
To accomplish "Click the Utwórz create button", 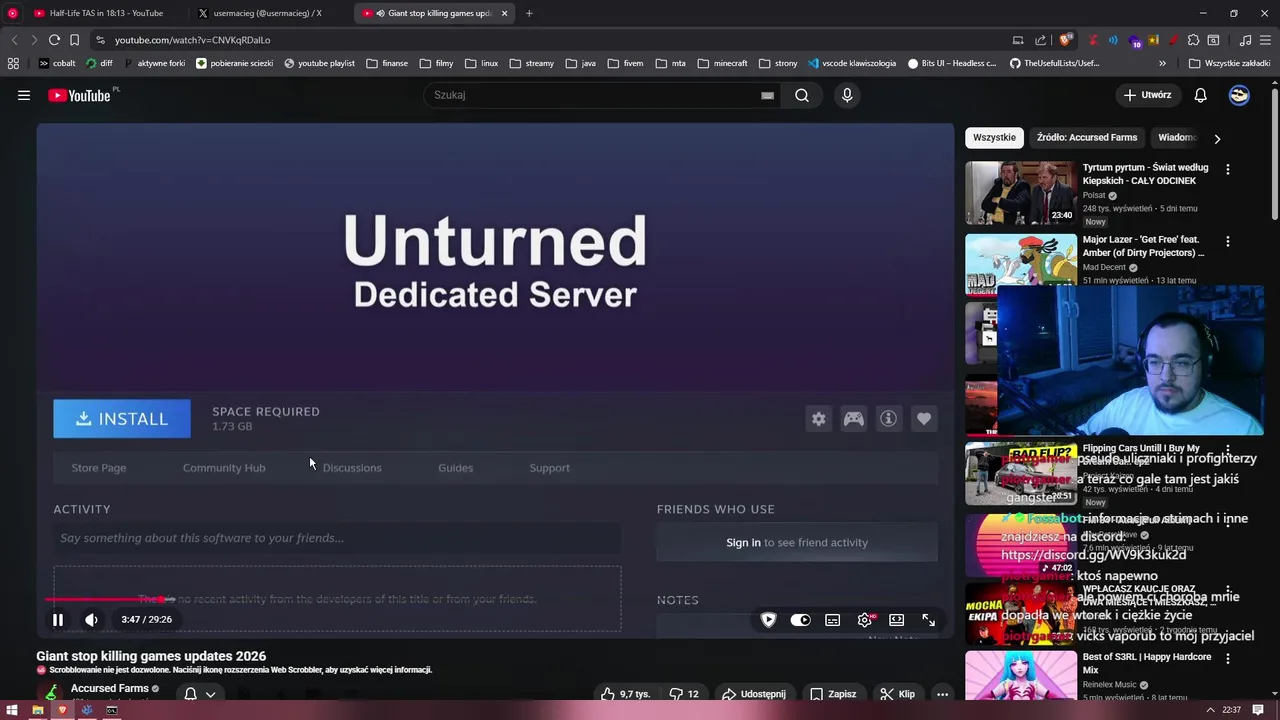I will (1147, 95).
